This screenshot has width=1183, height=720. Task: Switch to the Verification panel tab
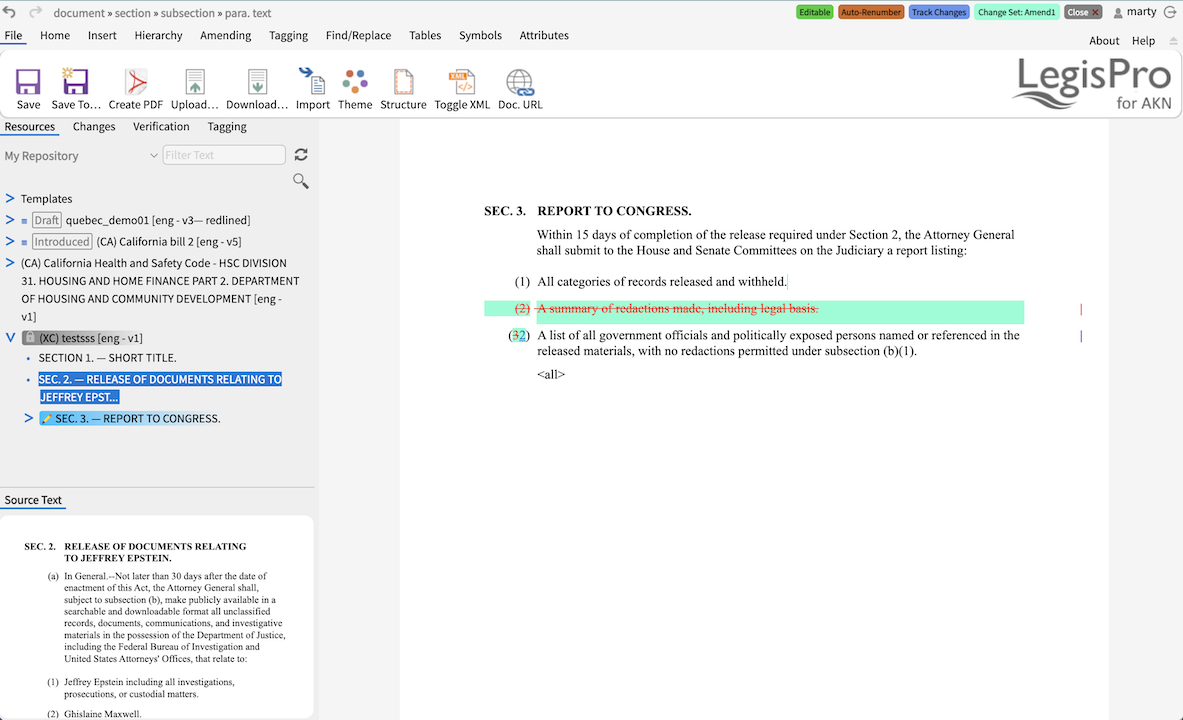161,127
